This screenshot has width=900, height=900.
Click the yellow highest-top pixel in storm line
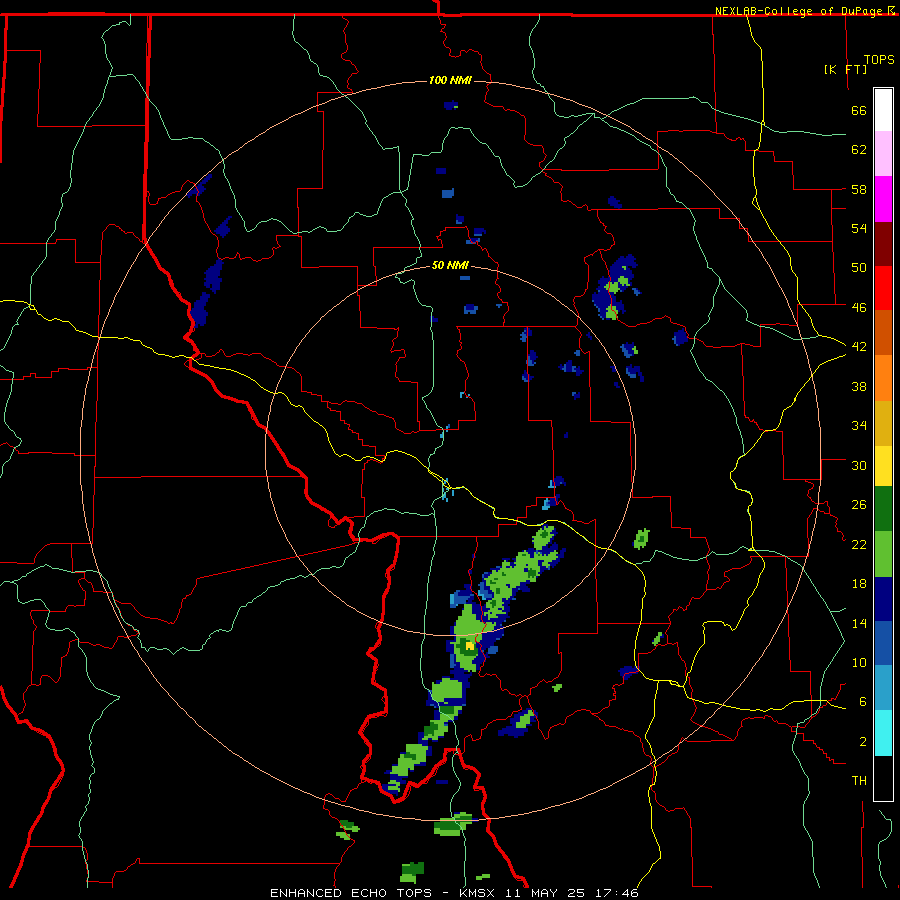[470, 646]
